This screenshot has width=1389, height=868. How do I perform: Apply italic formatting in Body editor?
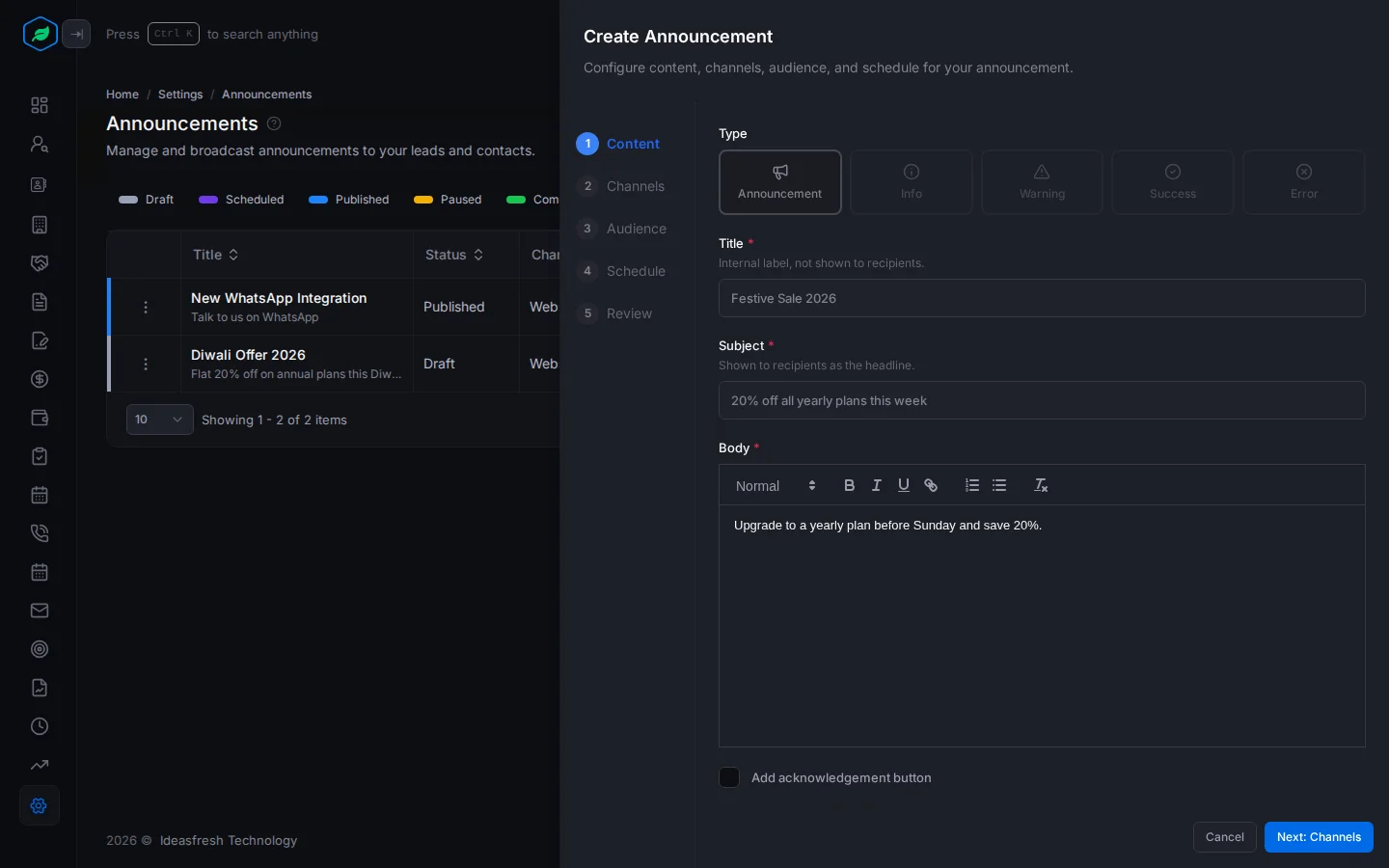(x=877, y=485)
